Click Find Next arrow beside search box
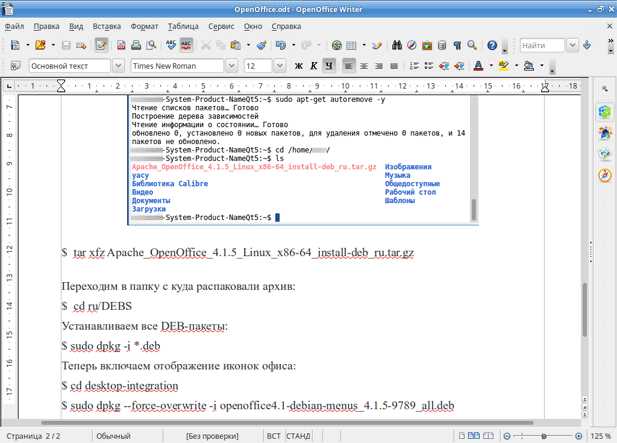Image resolution: width=617 pixels, height=443 pixels. point(587,45)
